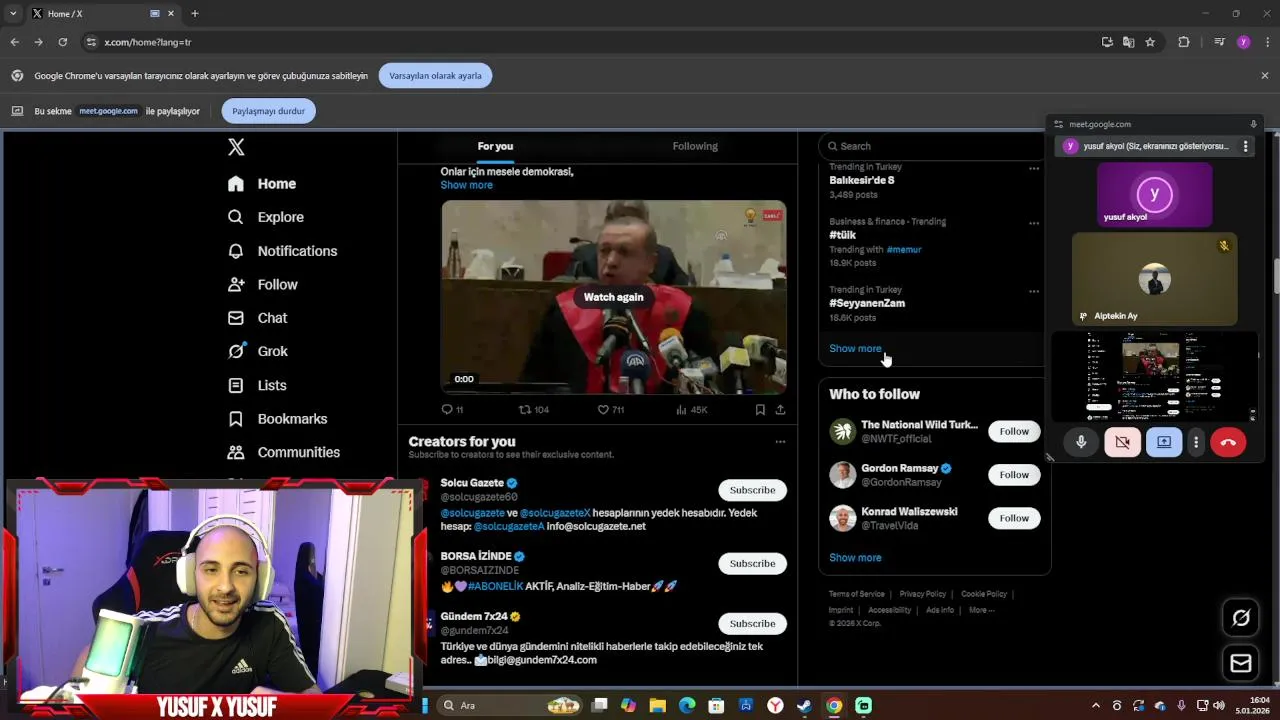The image size is (1280, 720).
Task: Open options for Balıkesir'de 8 trend
Action: 1033,169
